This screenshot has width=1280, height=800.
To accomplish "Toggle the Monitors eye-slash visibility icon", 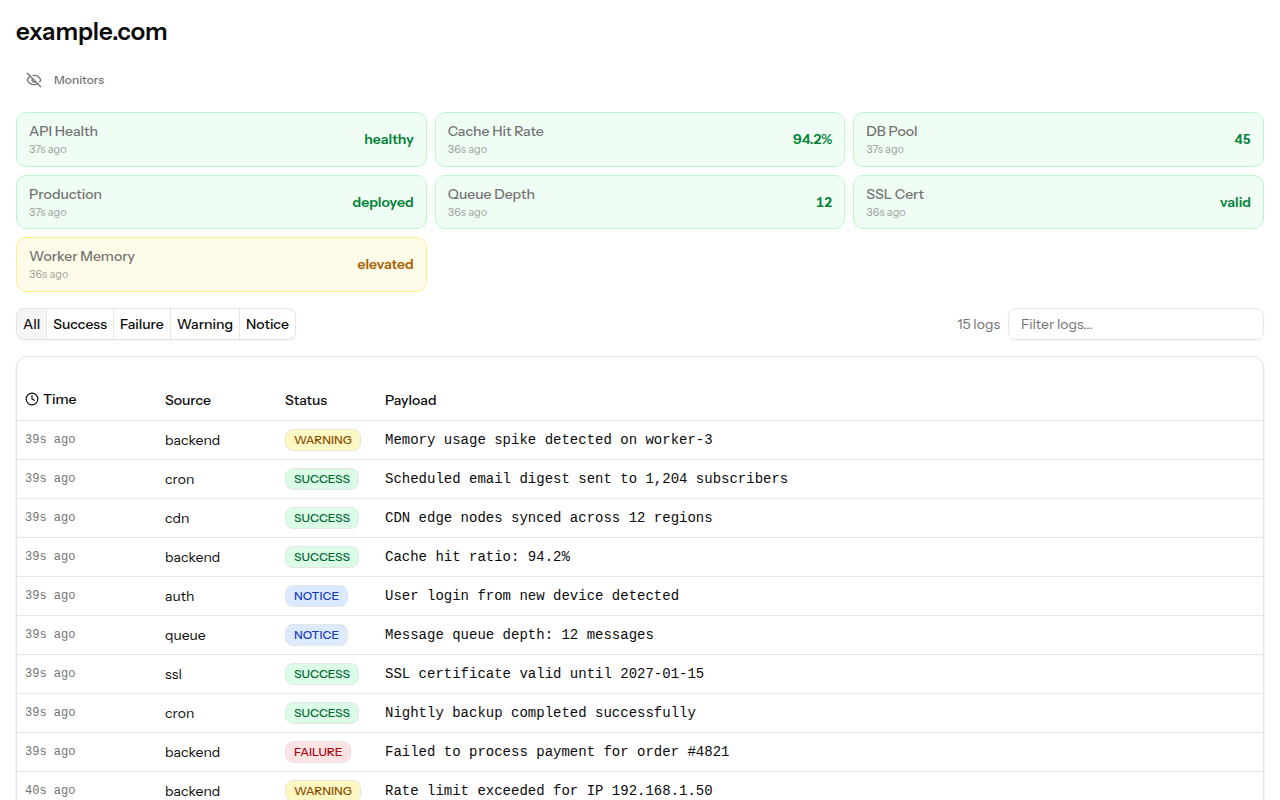I will coord(34,80).
